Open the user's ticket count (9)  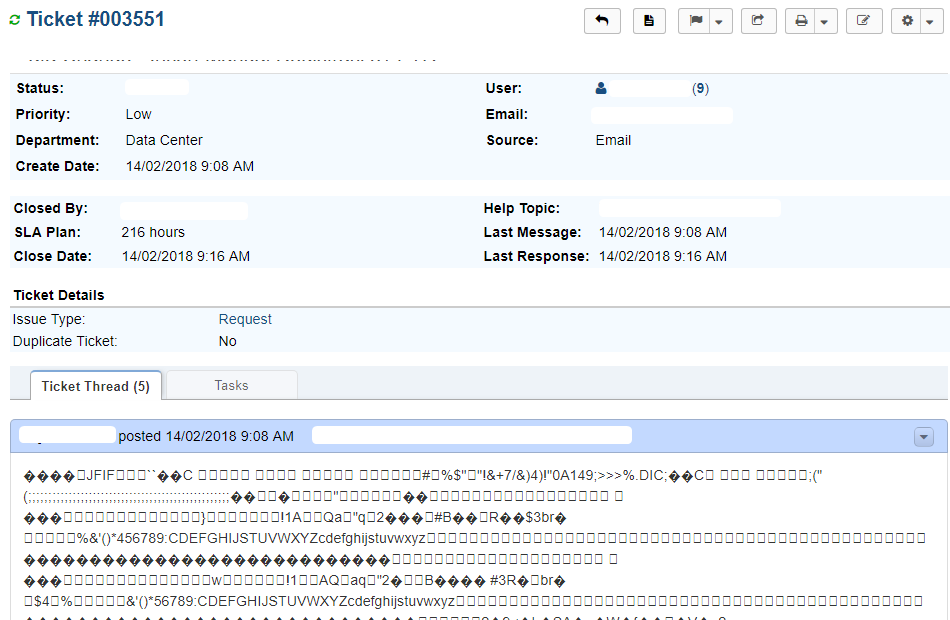(700, 88)
